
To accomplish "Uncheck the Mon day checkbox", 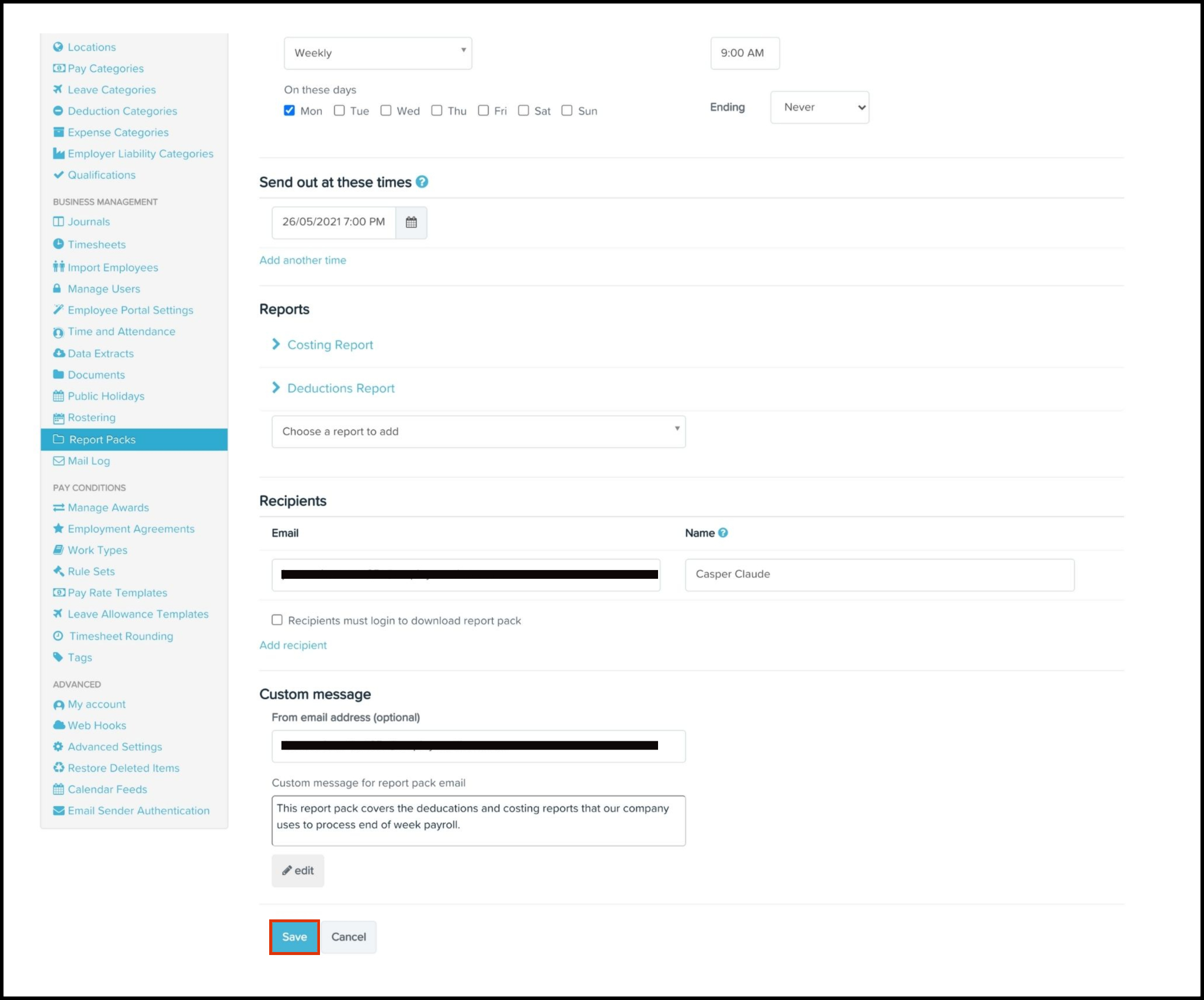I will point(289,110).
